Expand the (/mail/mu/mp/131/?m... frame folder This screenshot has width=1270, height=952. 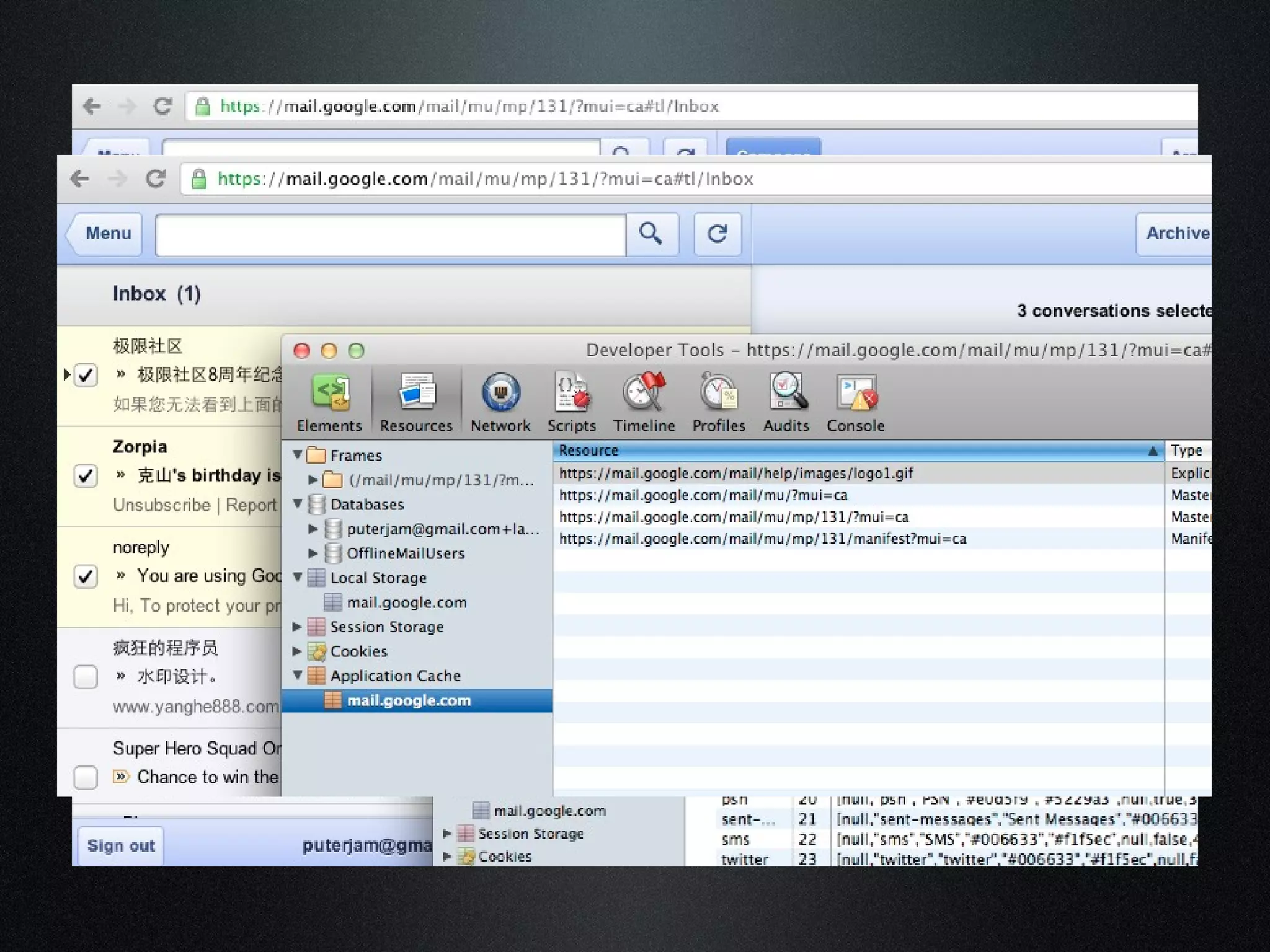pyautogui.click(x=313, y=480)
